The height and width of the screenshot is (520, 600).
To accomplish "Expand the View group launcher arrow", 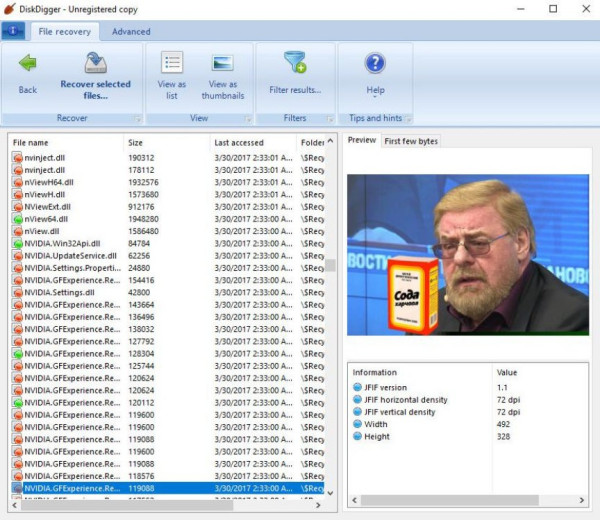I will 247,118.
